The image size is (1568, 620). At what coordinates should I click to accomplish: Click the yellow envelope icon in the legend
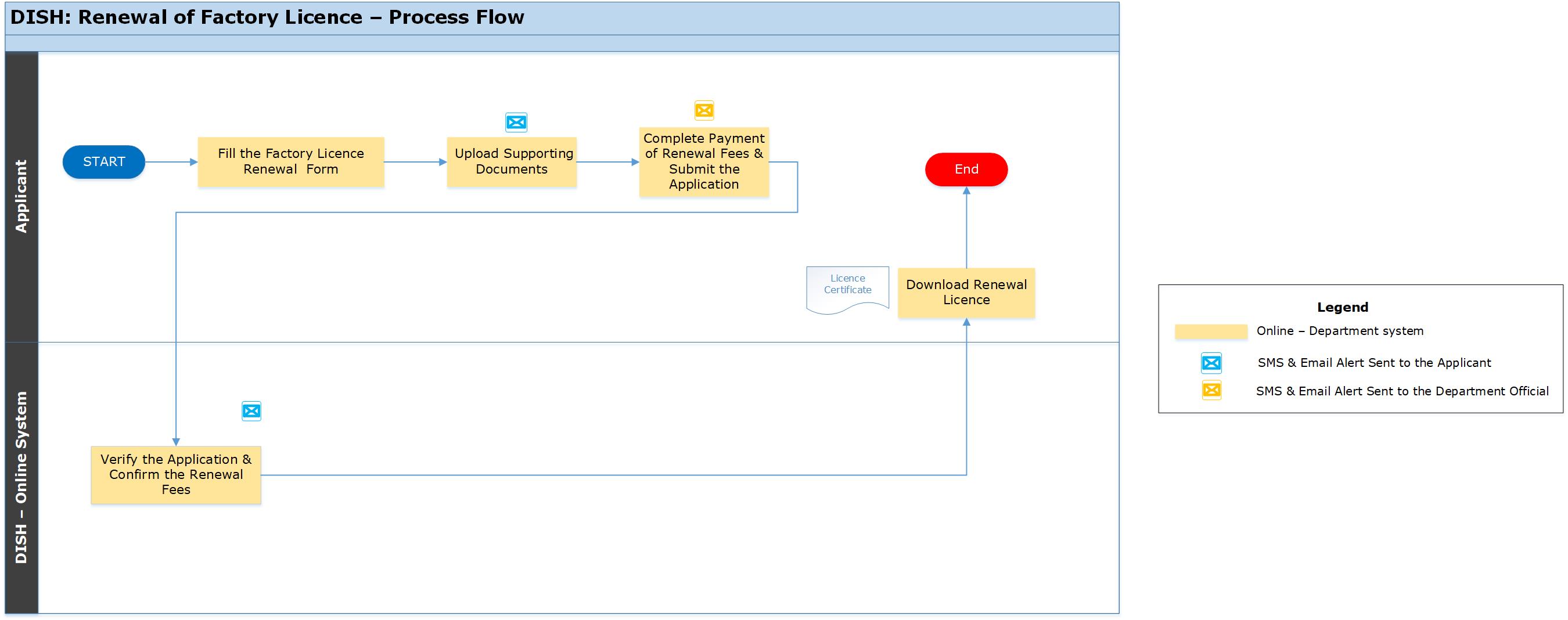[1211, 390]
